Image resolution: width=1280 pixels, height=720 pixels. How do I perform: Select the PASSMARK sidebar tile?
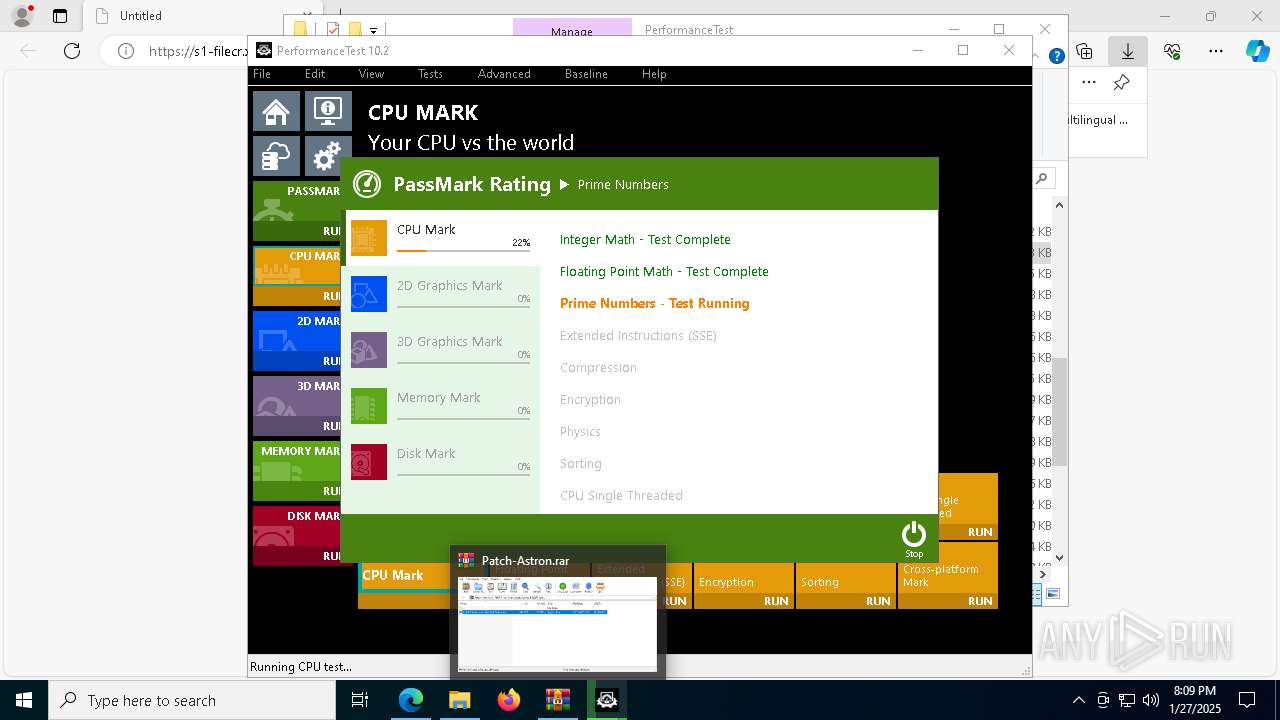(x=297, y=210)
